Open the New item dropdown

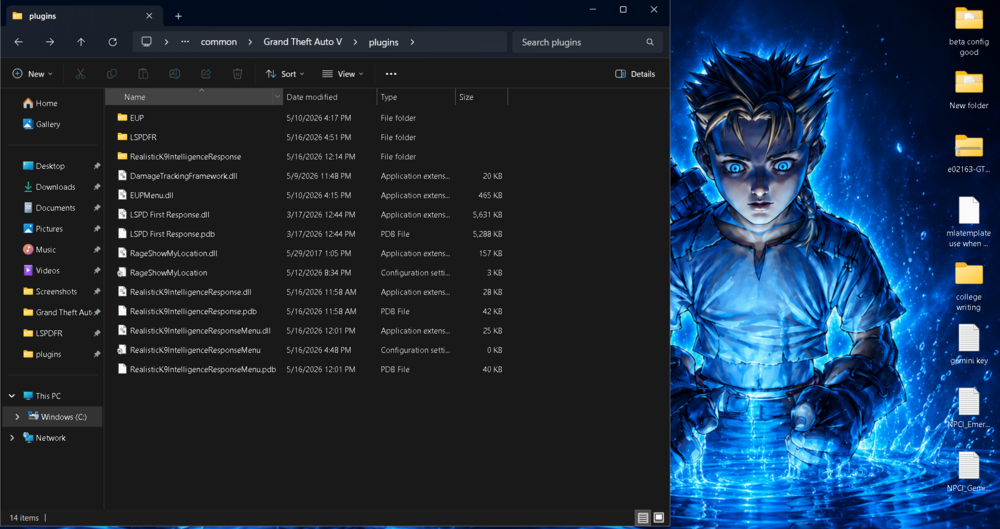click(33, 74)
